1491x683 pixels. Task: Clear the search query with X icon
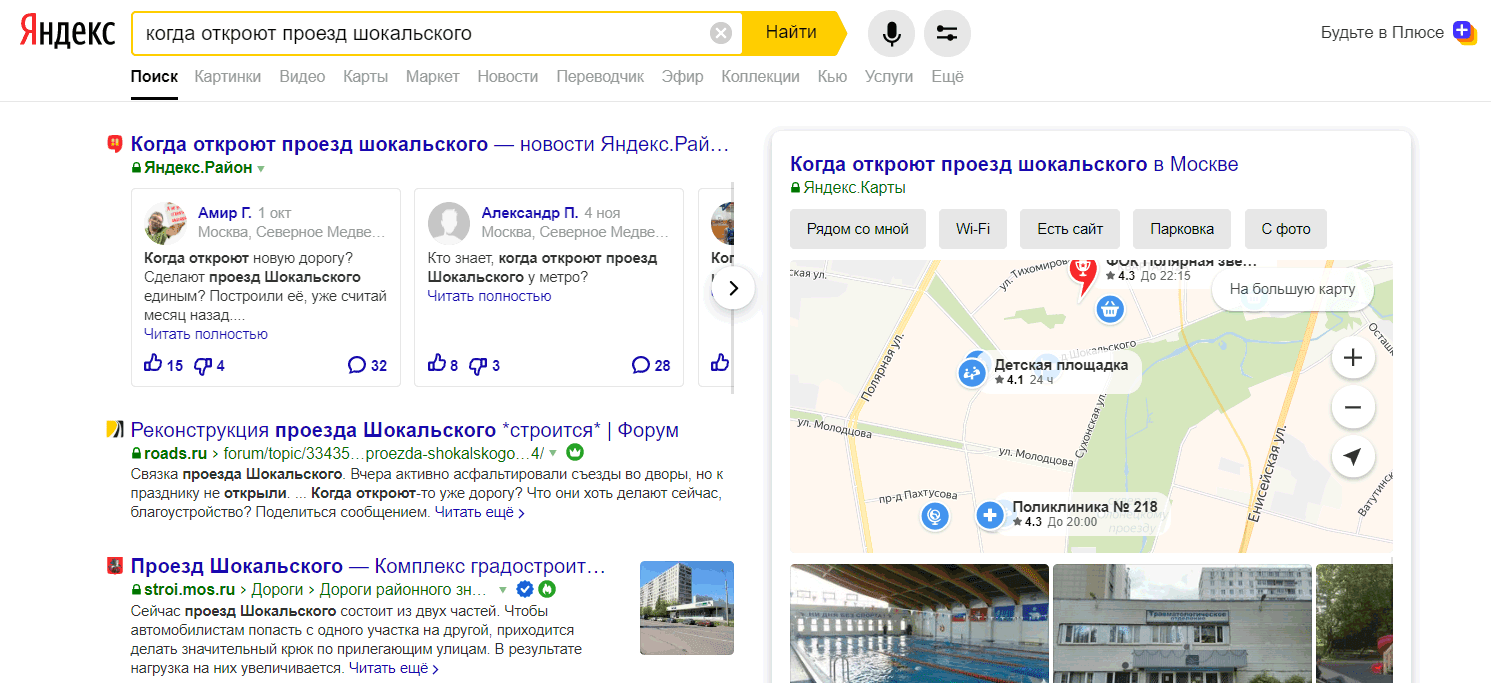tap(721, 33)
